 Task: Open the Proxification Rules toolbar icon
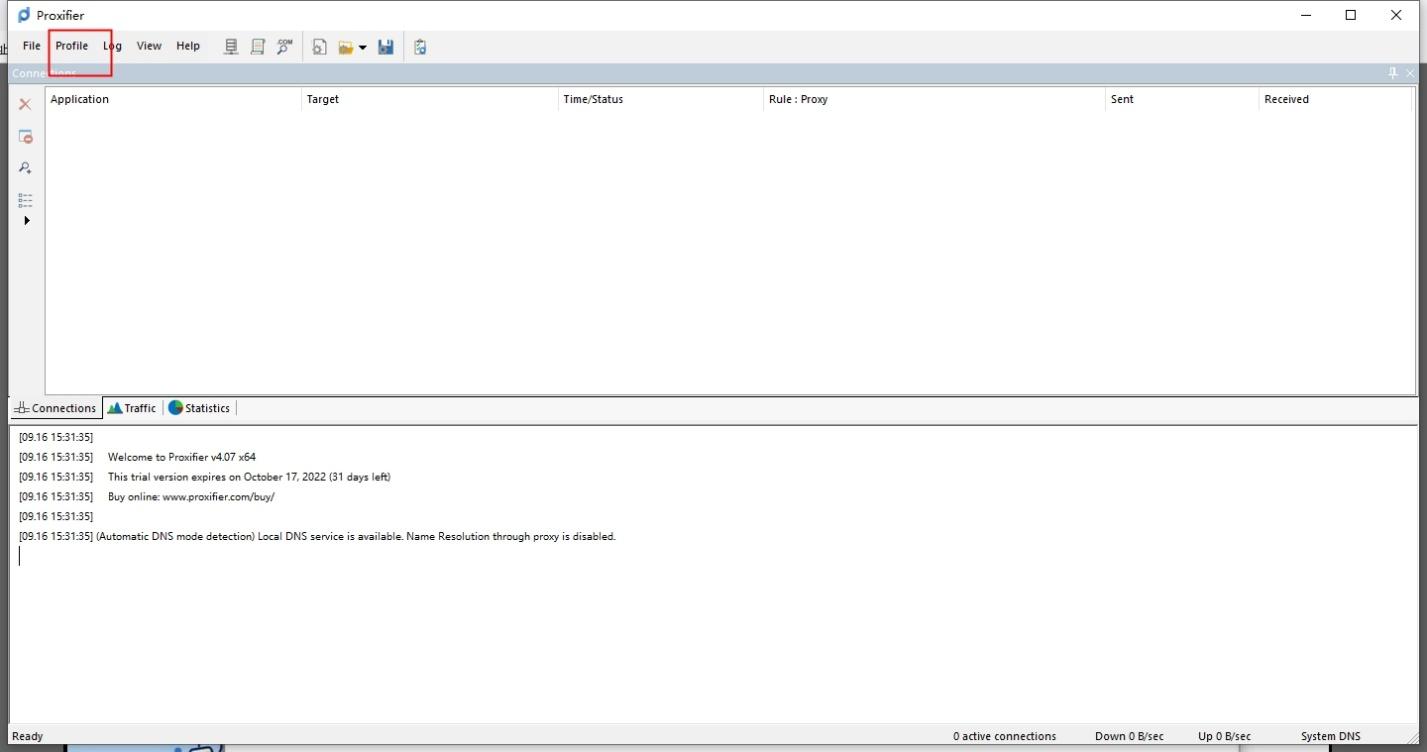257,45
